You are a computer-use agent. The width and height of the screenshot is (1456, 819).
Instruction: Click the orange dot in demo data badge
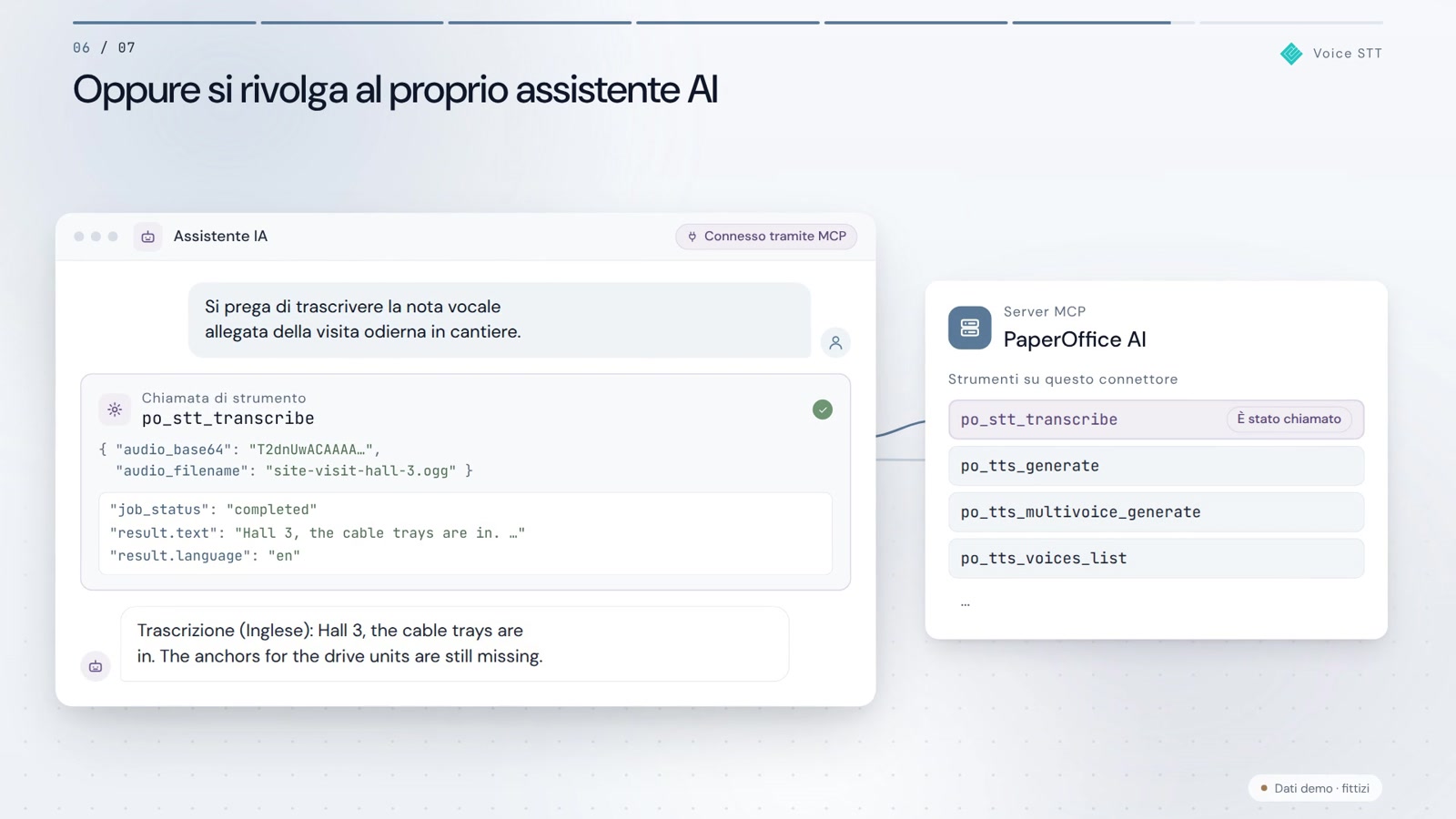1264,788
